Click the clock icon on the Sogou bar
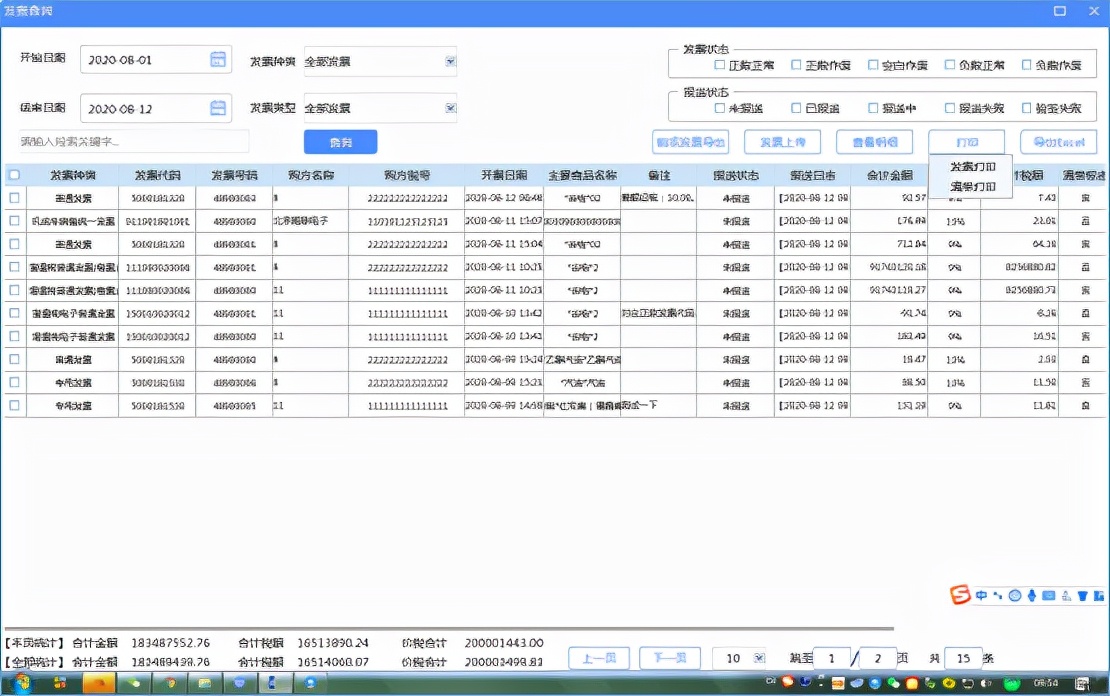Viewport: 1110px width, 696px height. click(x=1014, y=595)
